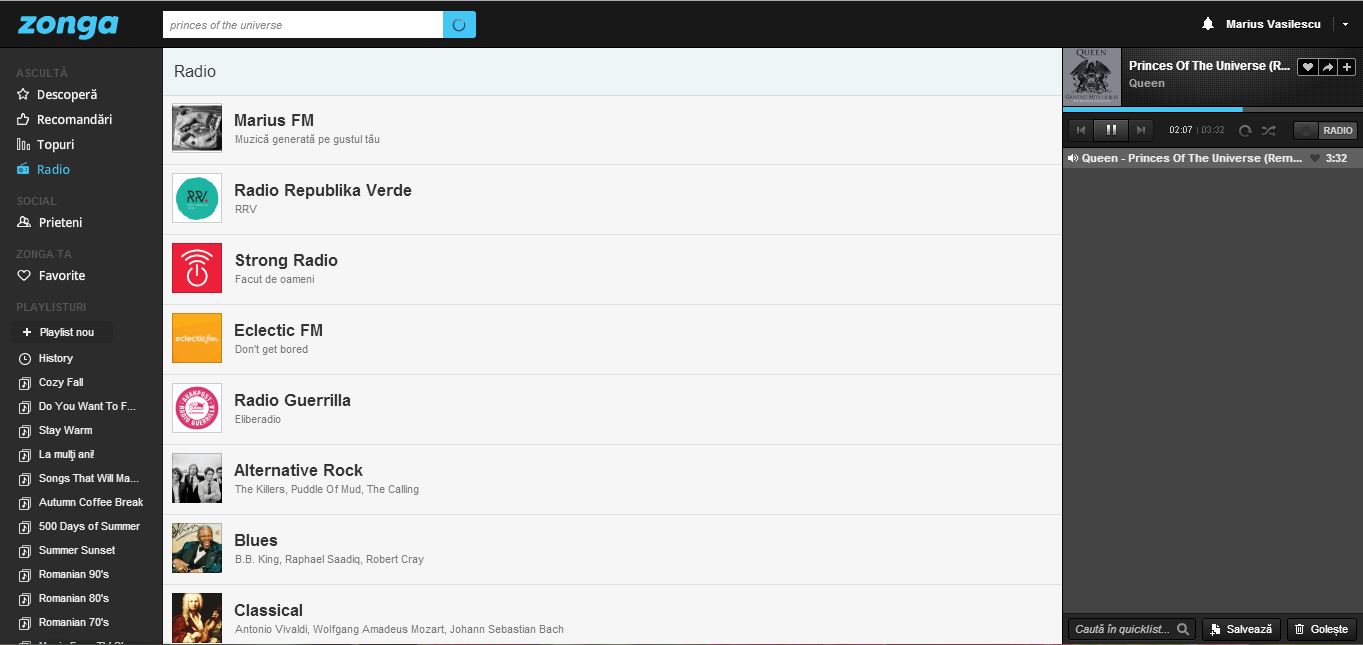Viewport: 1363px width, 645px height.
Task: Open the Summer Sunset playlist
Action: pyautogui.click(x=67, y=550)
